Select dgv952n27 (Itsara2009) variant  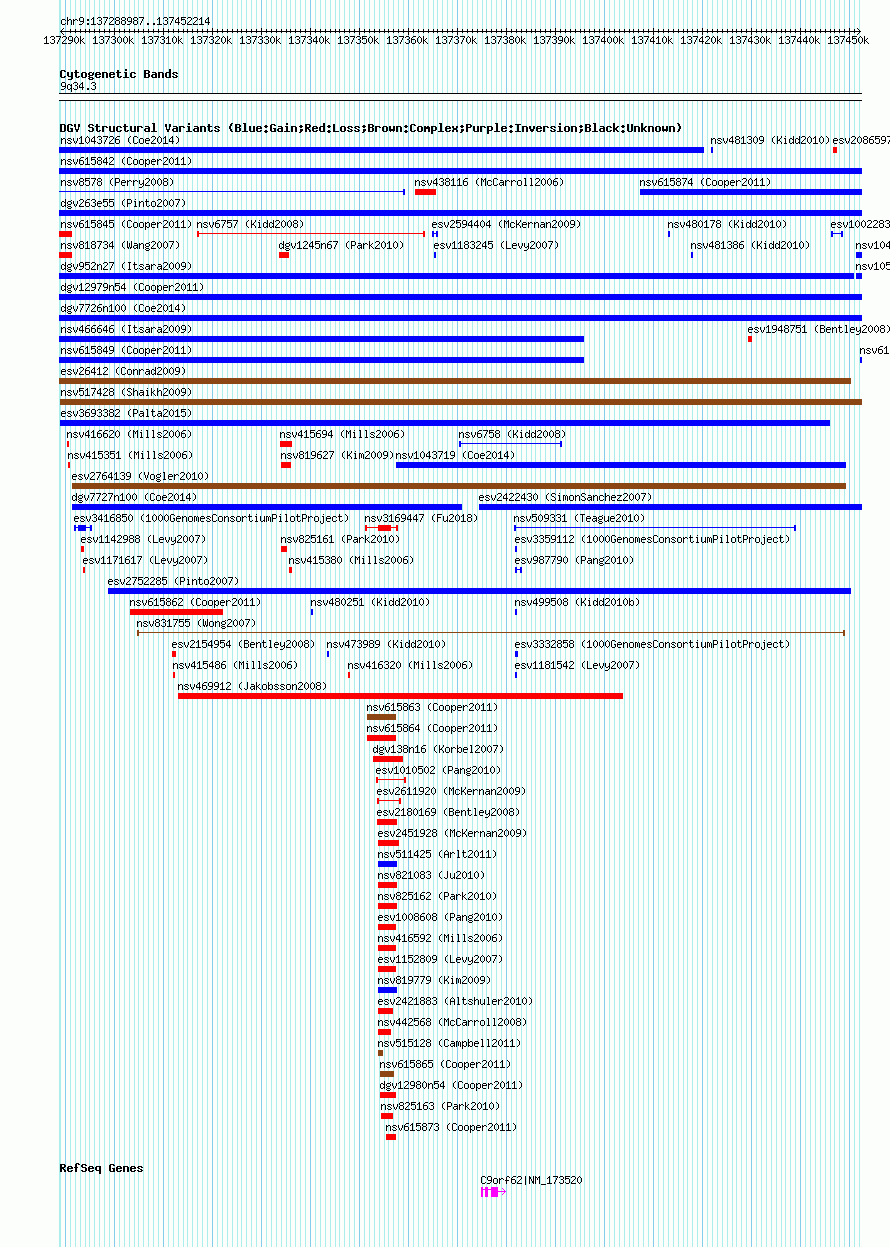(126, 266)
